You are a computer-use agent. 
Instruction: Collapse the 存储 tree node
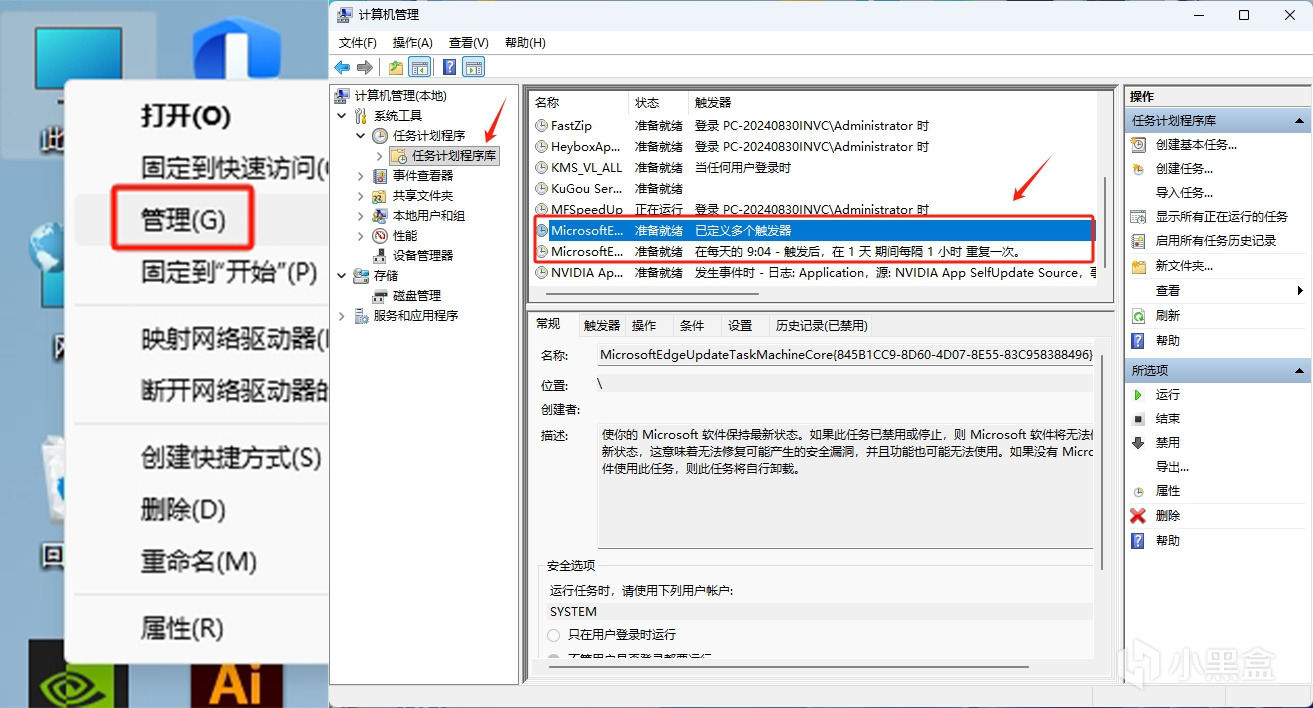click(343, 275)
